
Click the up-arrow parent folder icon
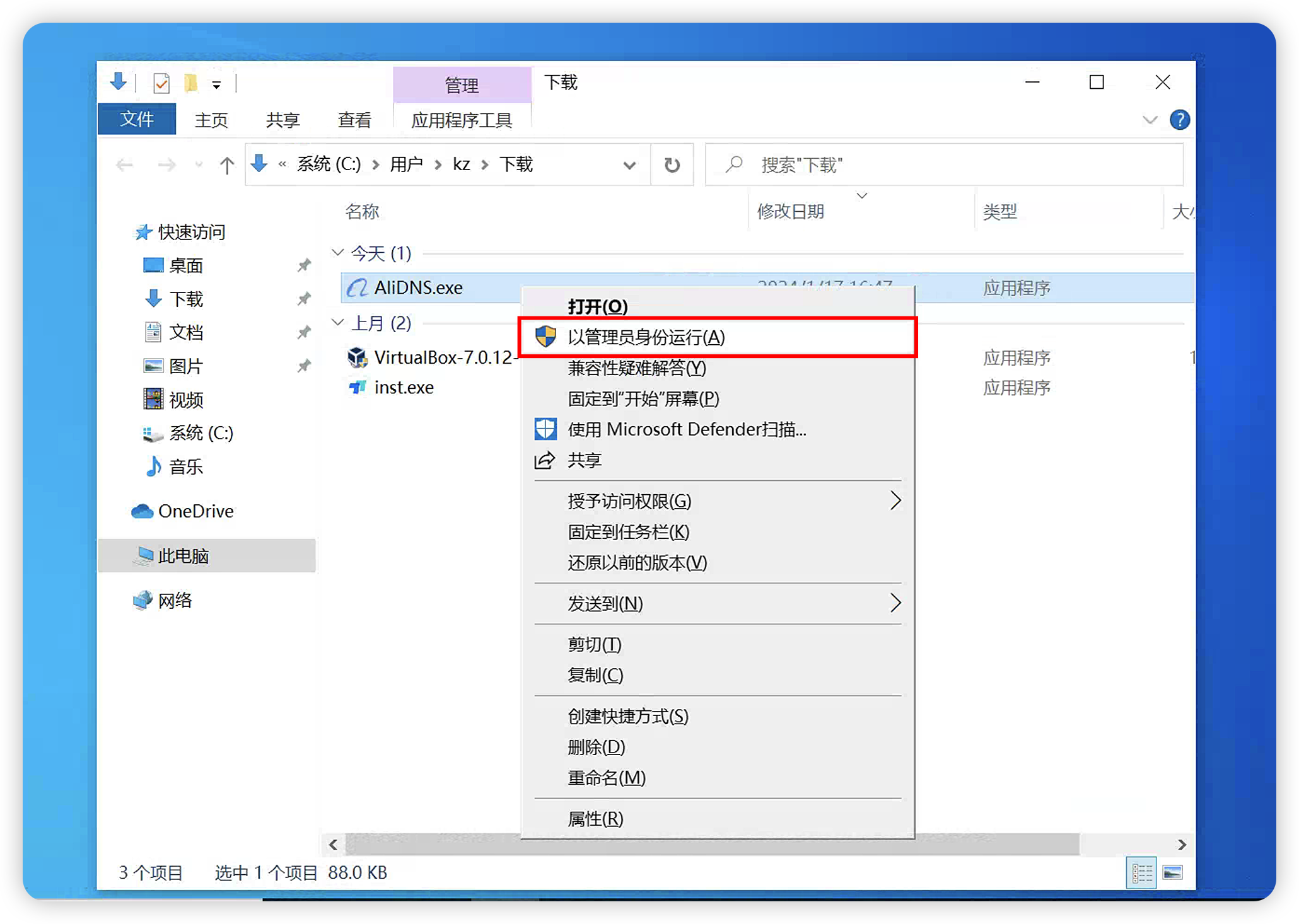coord(226,165)
